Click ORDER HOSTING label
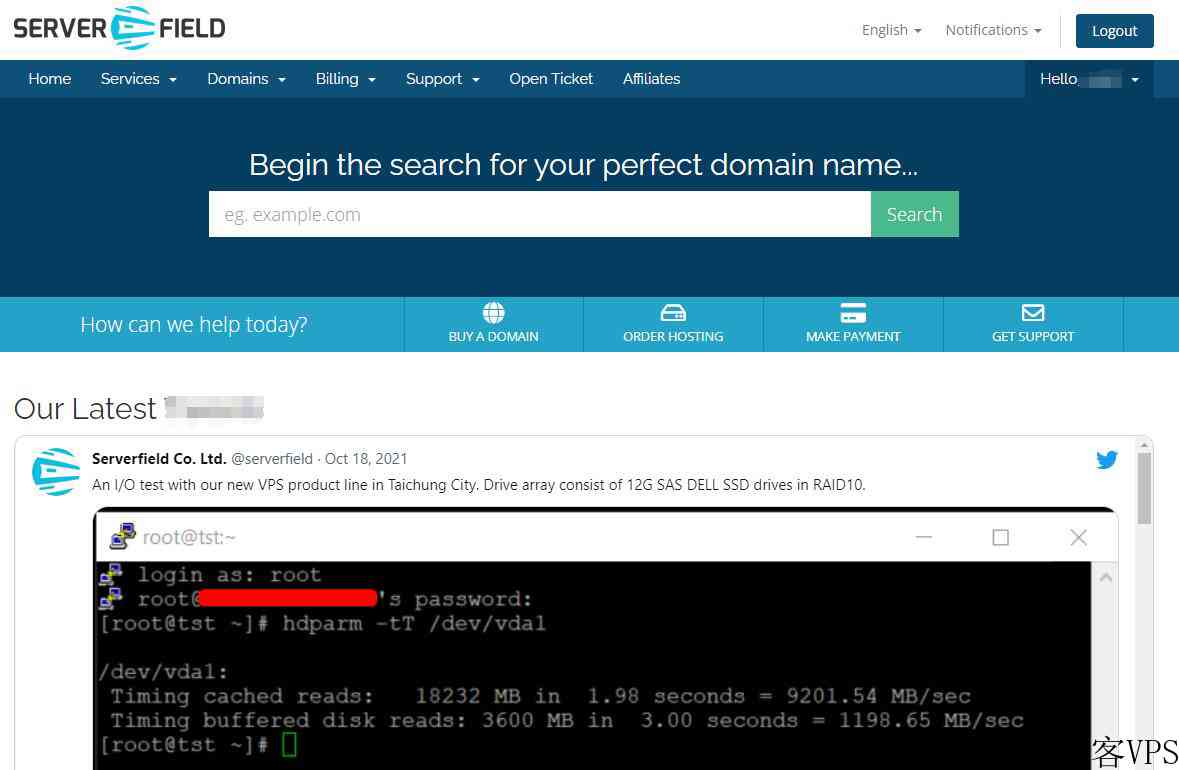This screenshot has width=1179, height=770. pyautogui.click(x=673, y=337)
